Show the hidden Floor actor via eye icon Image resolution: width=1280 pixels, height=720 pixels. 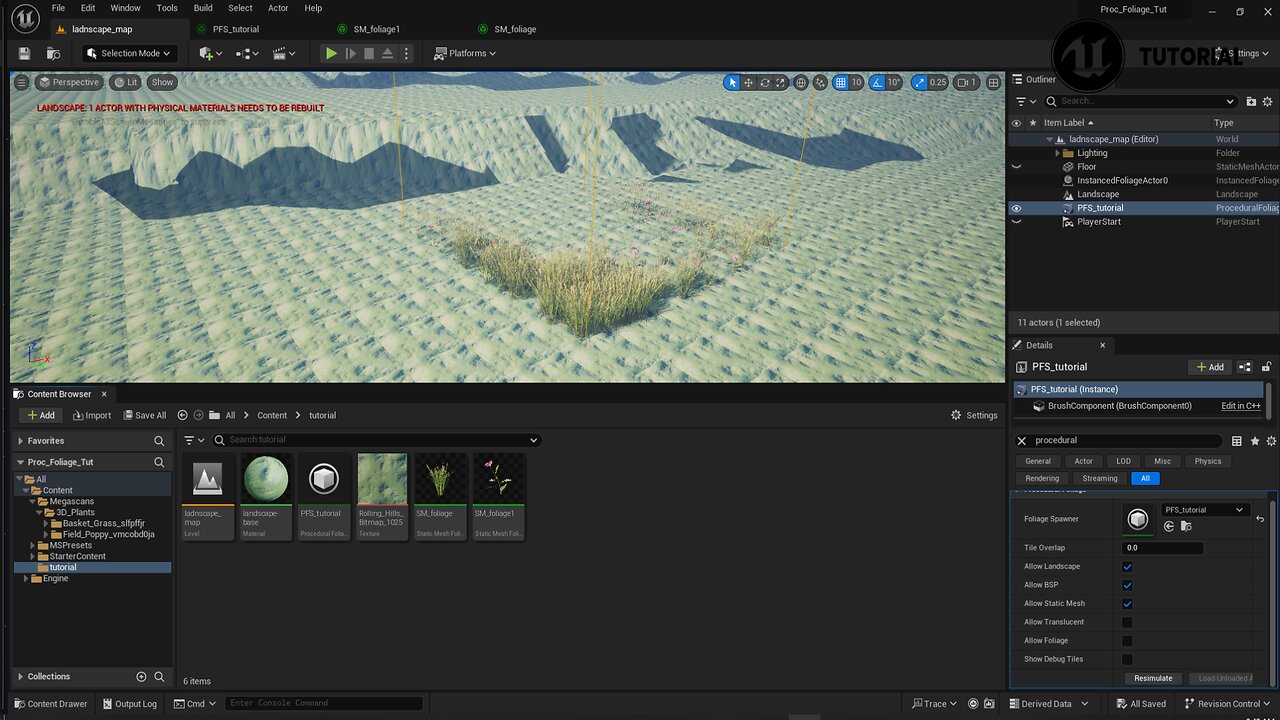1016,167
